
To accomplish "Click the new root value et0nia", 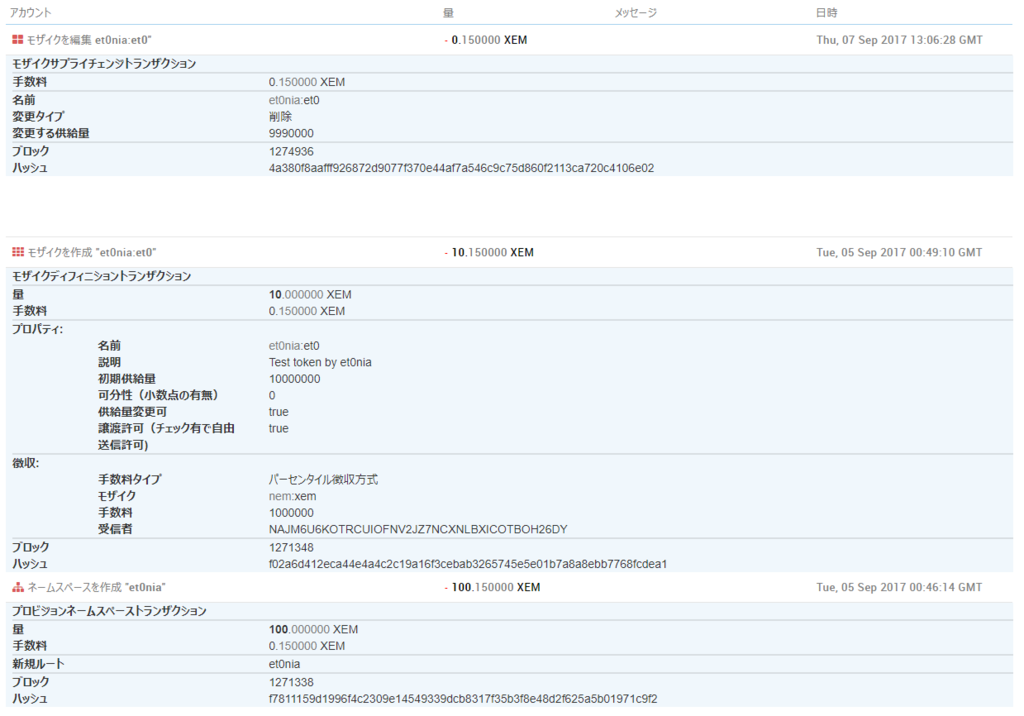I will [285, 664].
